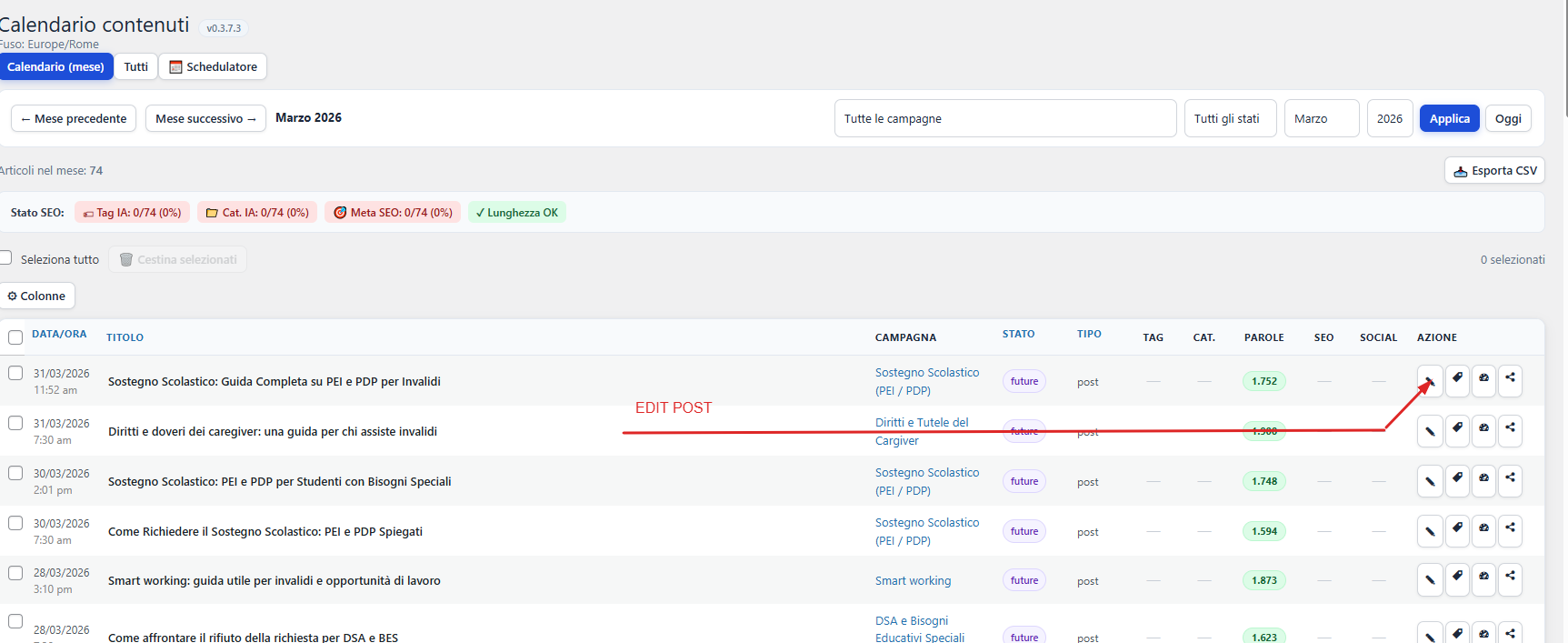Tag icon for 'Studenti con Bisogni Speciali' row

point(1457,480)
